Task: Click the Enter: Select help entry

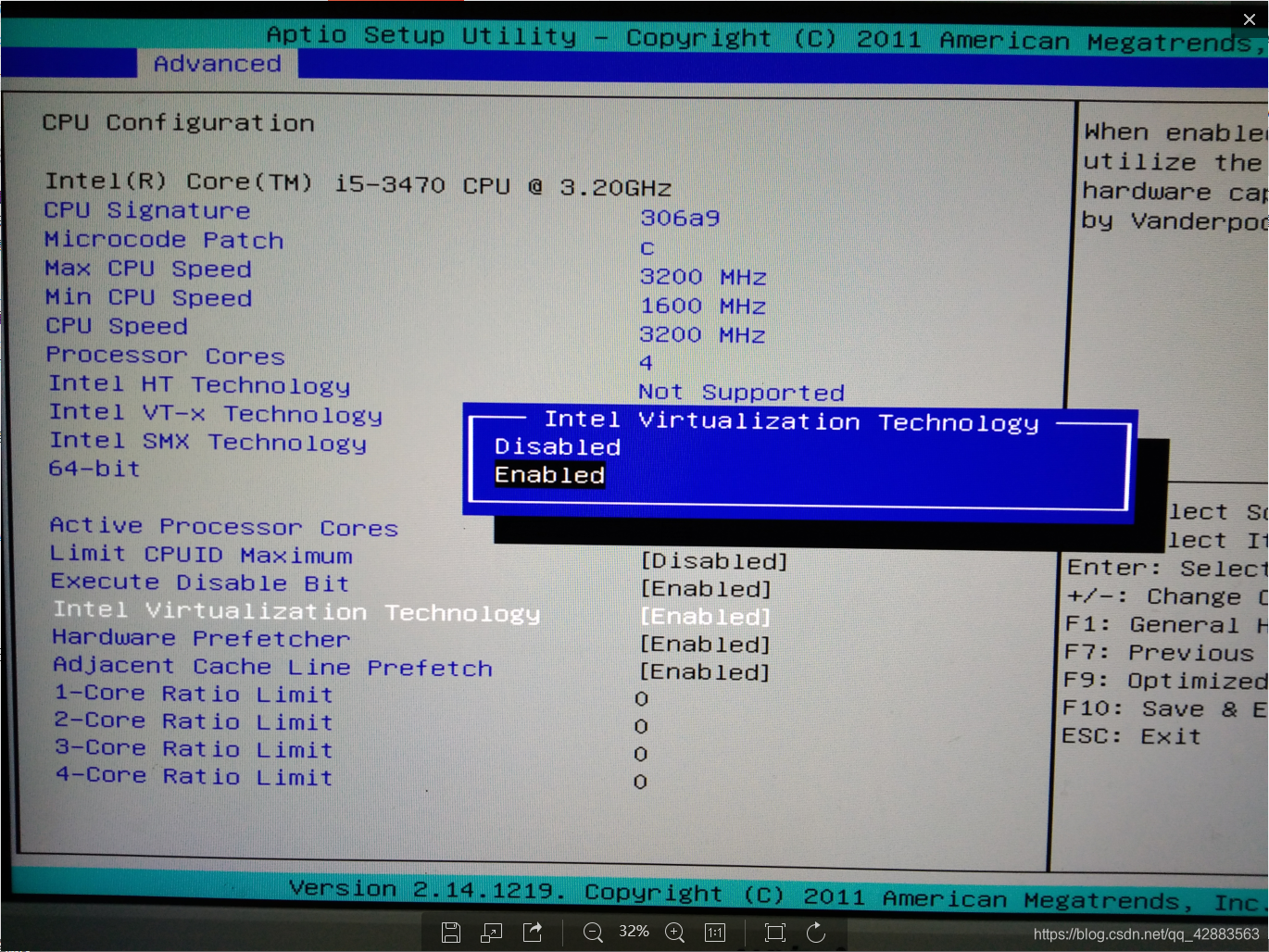Action: coord(1167,569)
